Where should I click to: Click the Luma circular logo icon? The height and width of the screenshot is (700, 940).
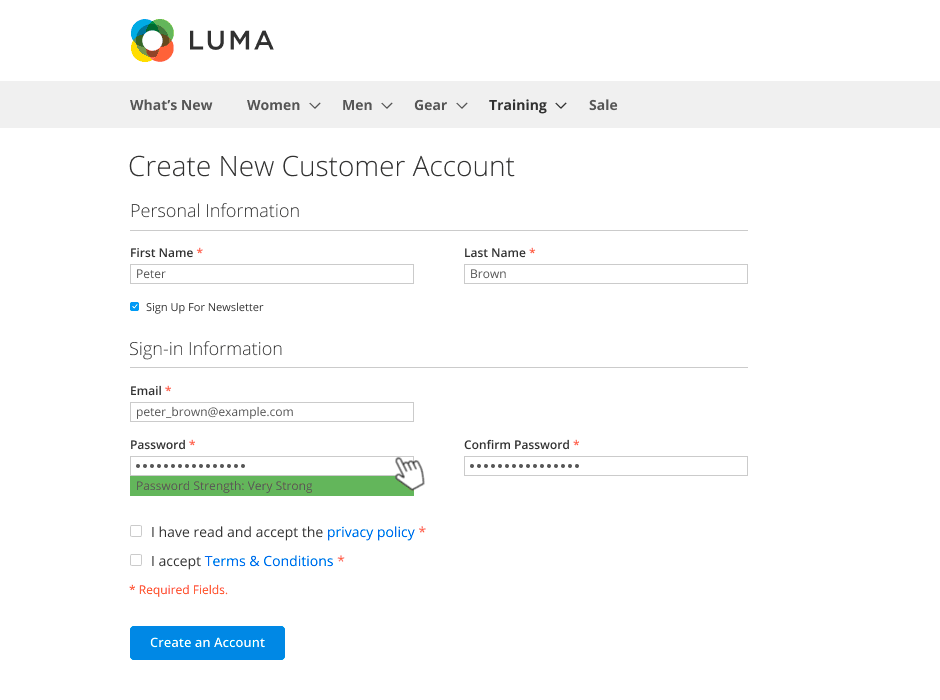pyautogui.click(x=152, y=40)
